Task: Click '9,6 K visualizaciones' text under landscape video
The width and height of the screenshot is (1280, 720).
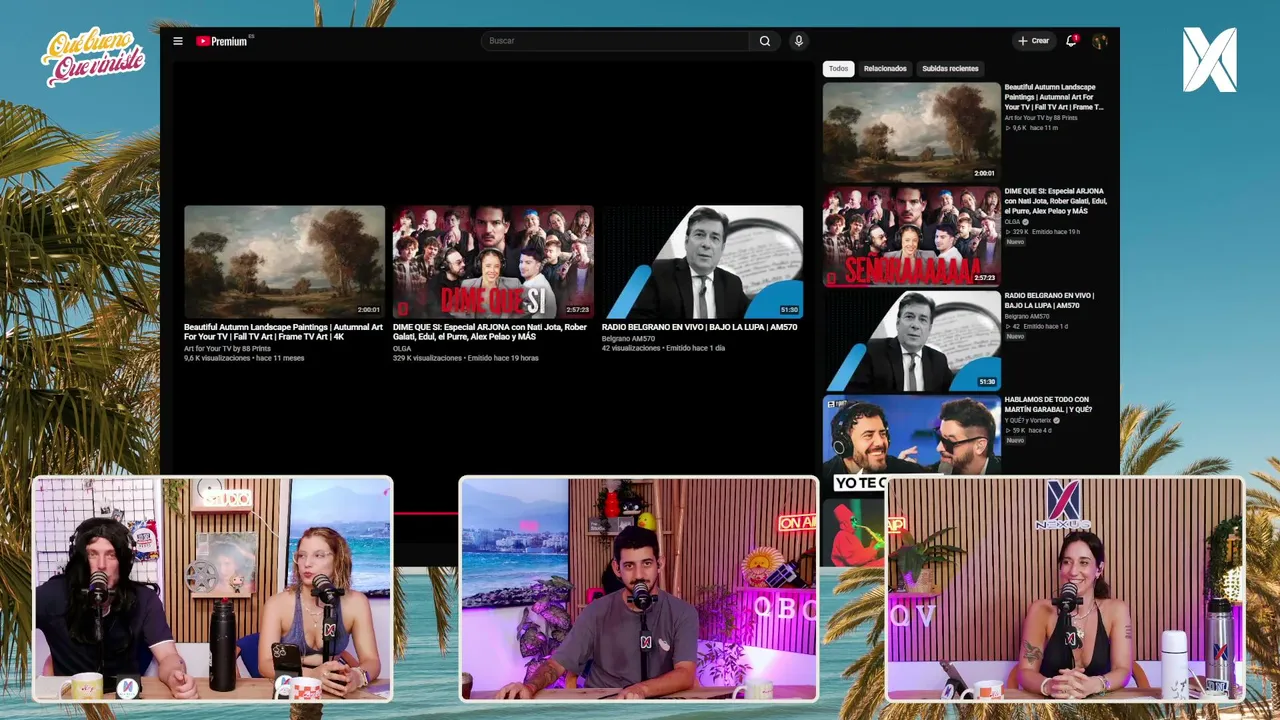Action: 217,358
